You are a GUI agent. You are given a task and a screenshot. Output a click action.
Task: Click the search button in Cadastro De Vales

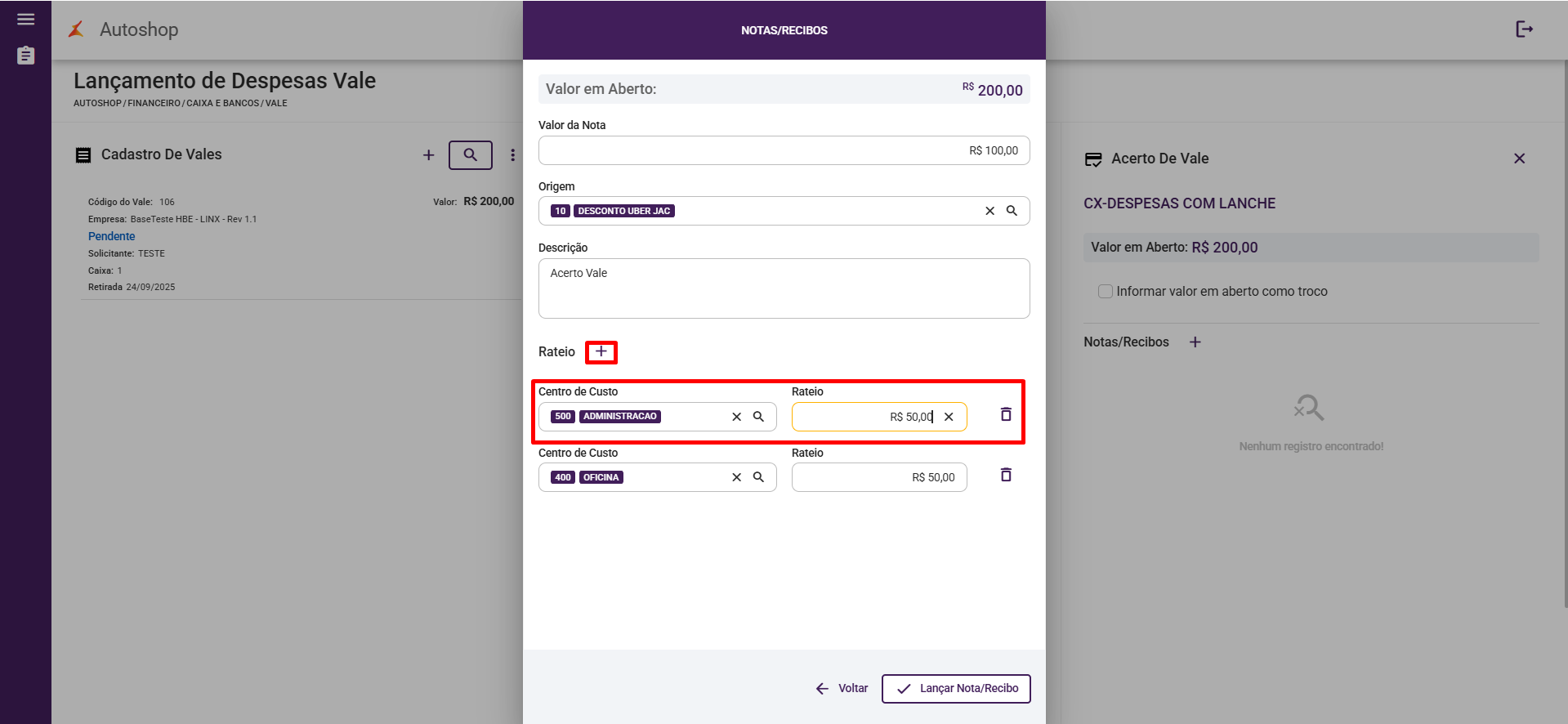[x=471, y=155]
